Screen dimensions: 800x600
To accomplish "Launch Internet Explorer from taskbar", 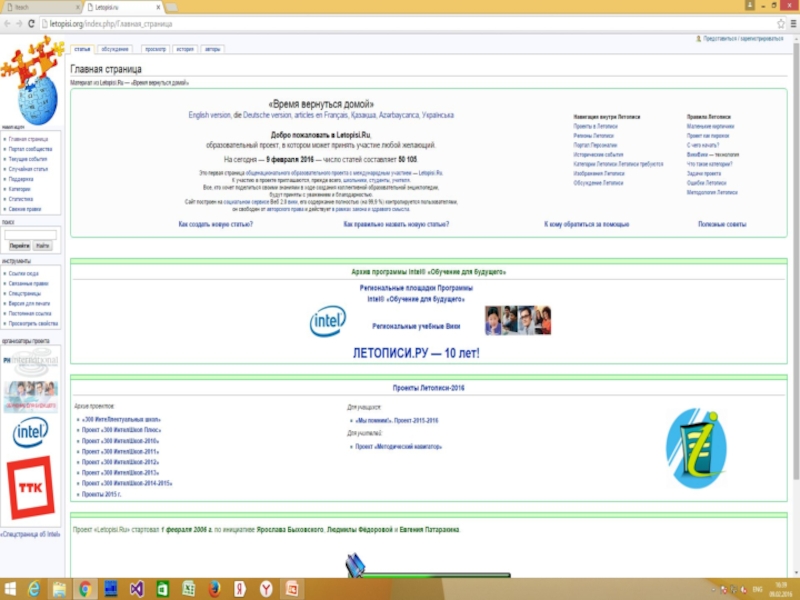I will 34,589.
